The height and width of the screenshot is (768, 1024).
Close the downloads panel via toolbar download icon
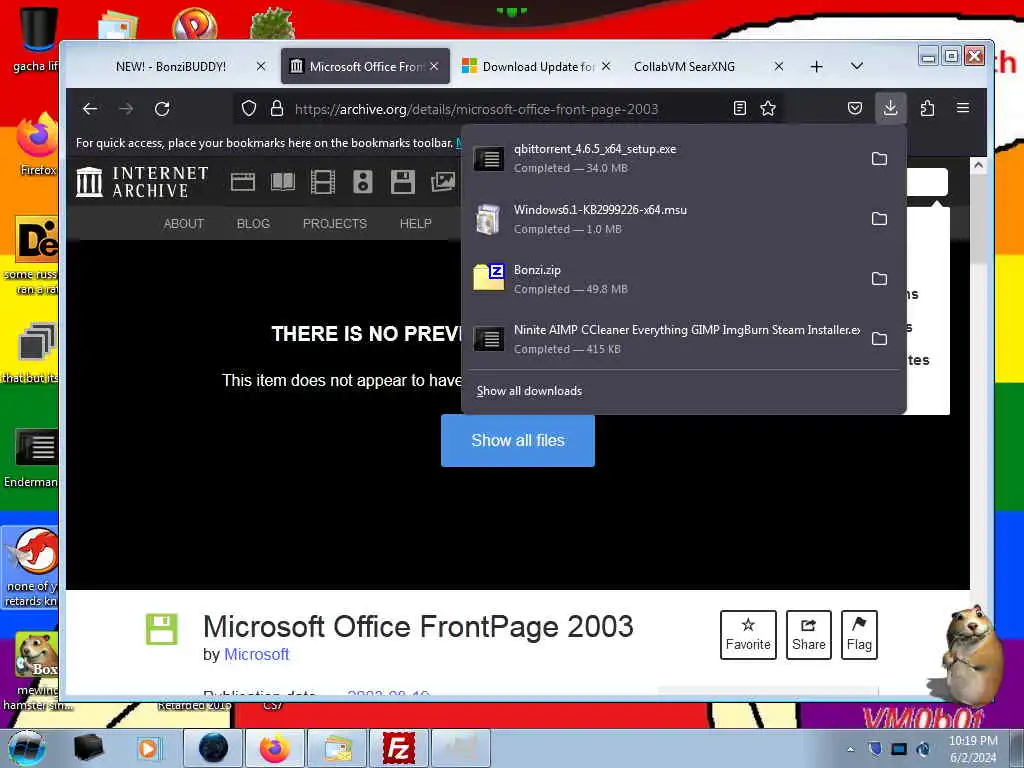[x=890, y=108]
